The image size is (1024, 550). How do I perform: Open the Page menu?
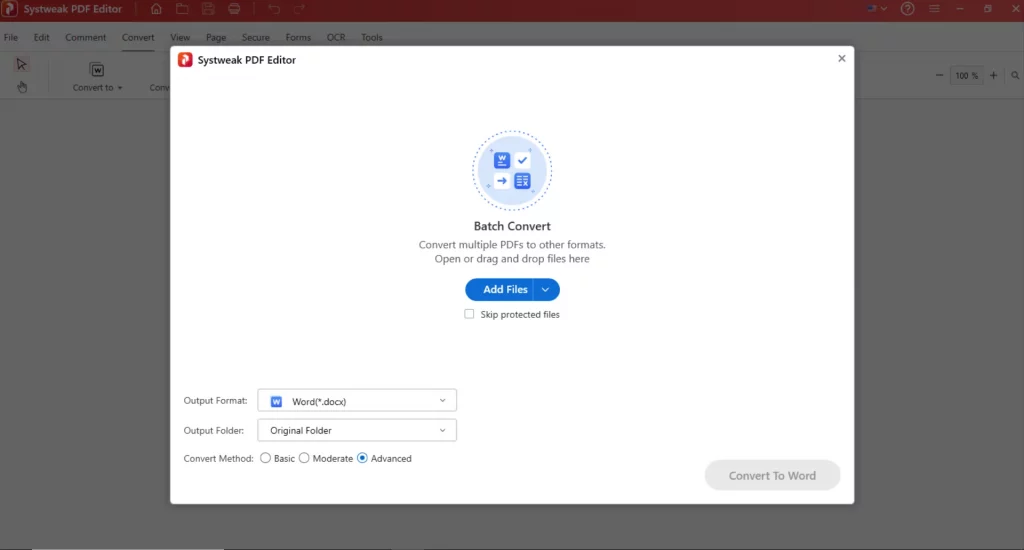click(x=216, y=37)
